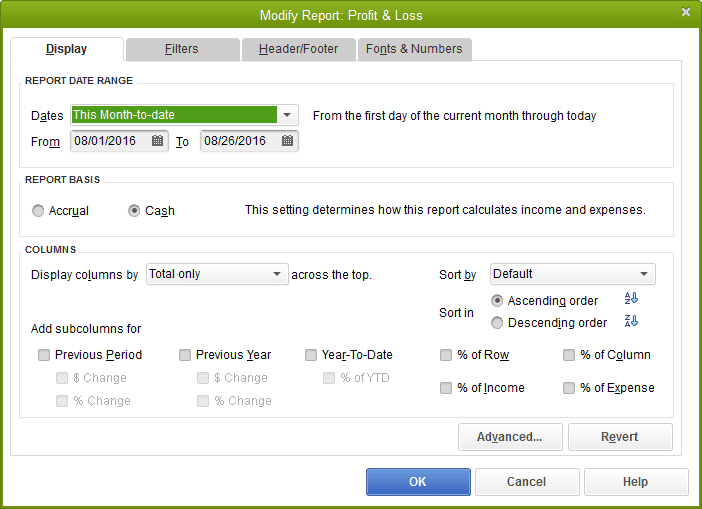
Task: Go to the Fonts & Numbers tab
Action: coord(414,49)
